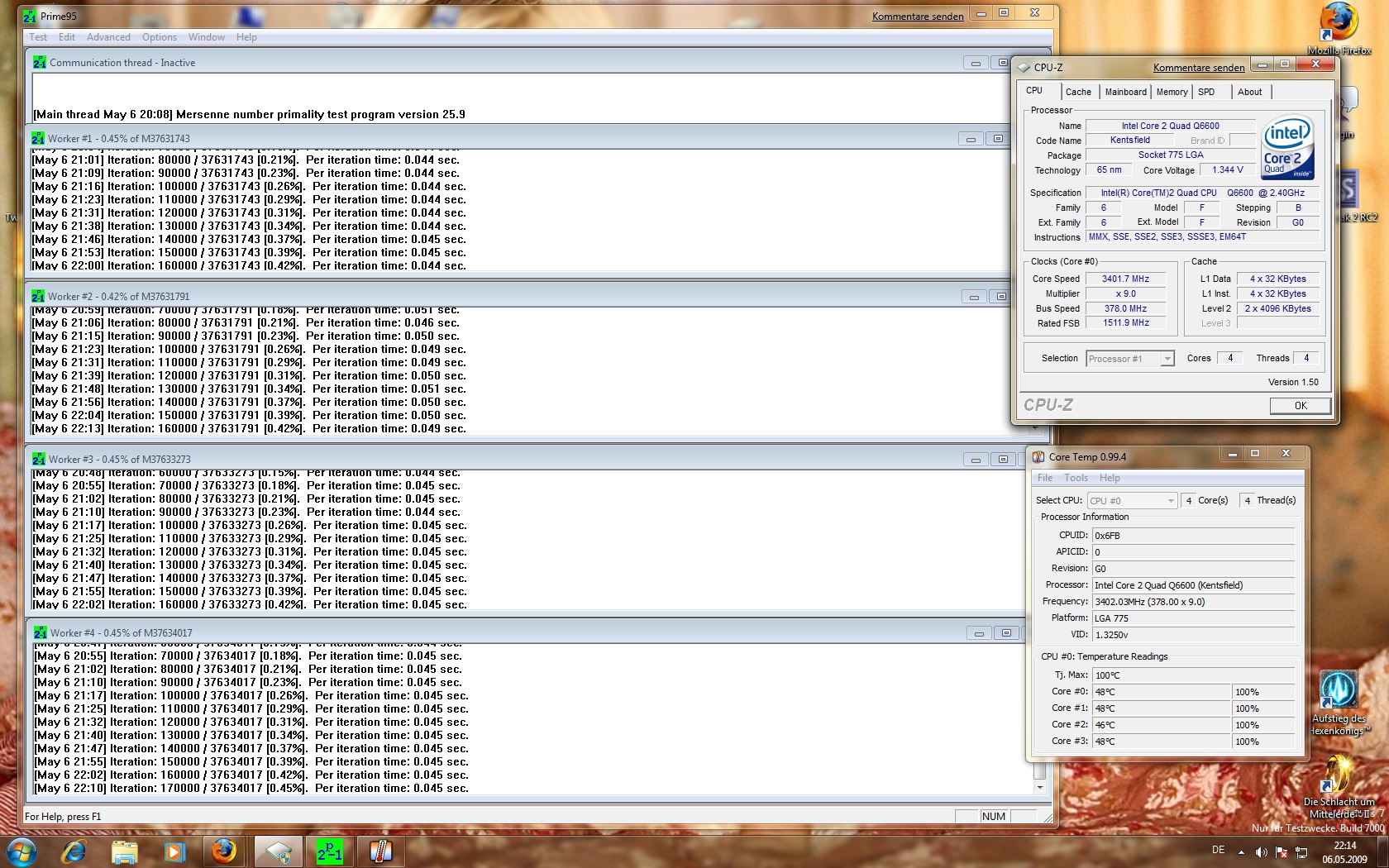Click the Communication thread window icon
The image size is (1389, 868).
[40, 62]
